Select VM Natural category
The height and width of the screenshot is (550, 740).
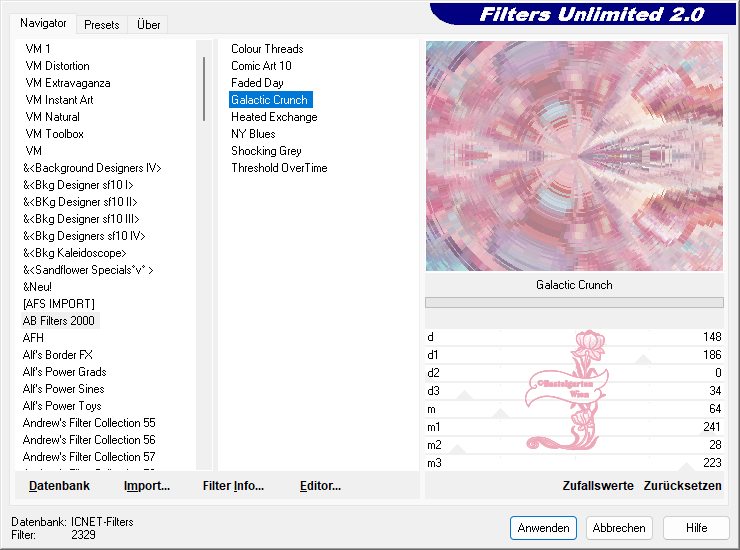[52, 117]
